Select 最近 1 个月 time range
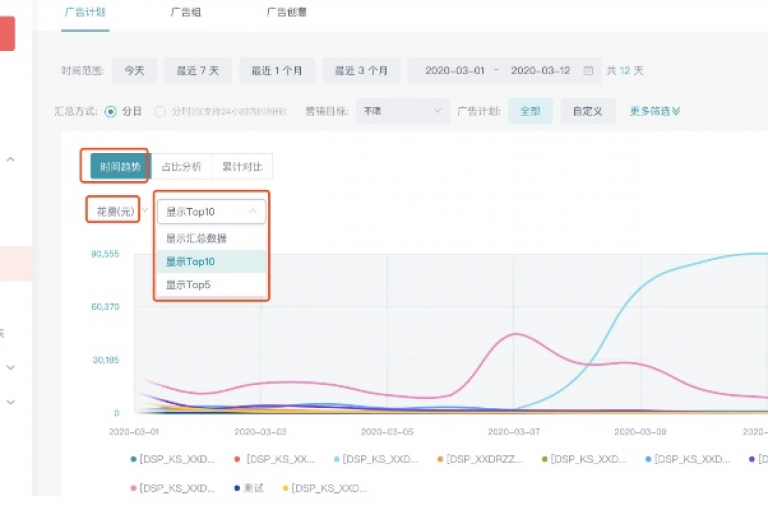Image resolution: width=768 pixels, height=510 pixels. [x=277, y=71]
